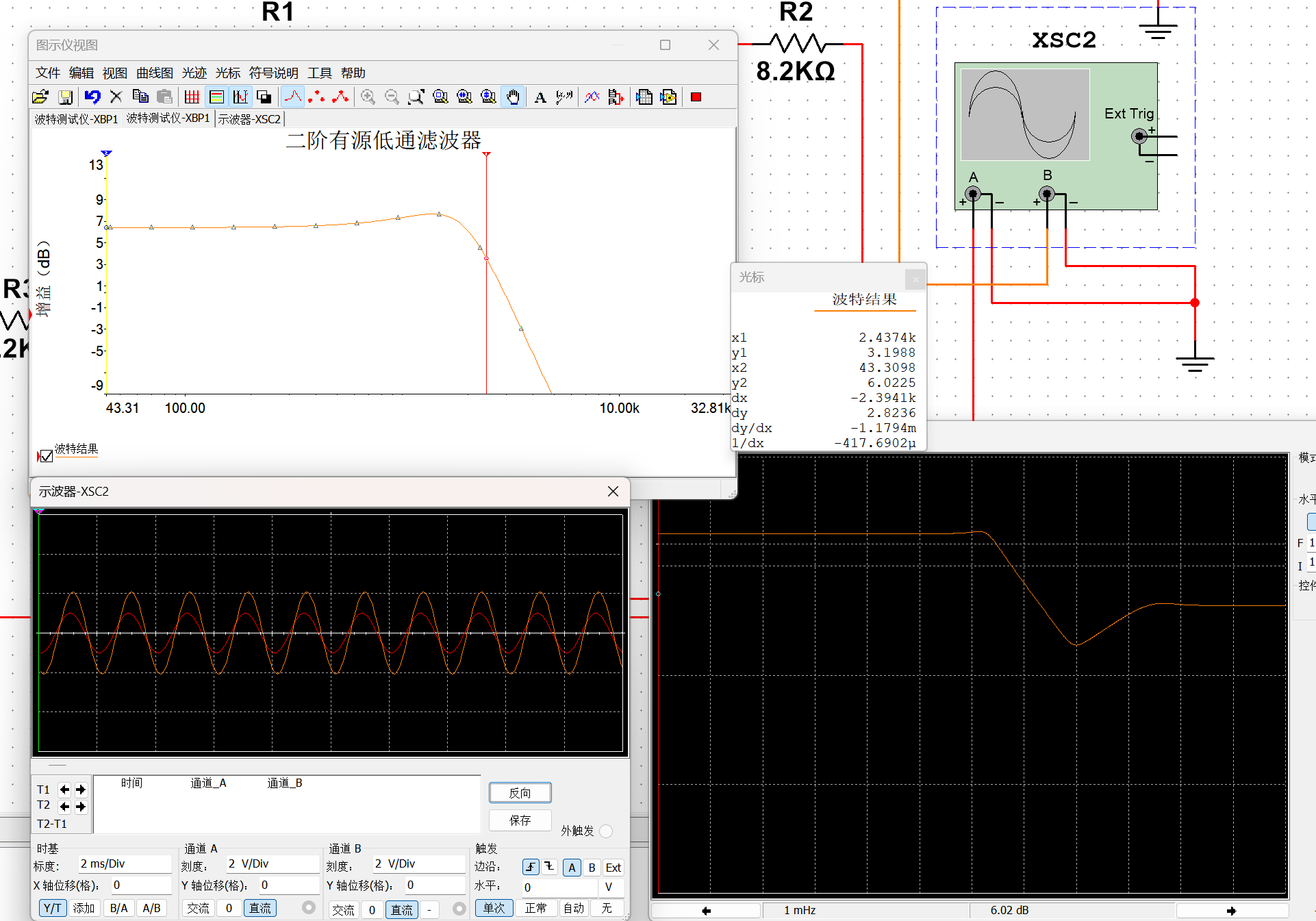Viewport: 1316px width, 921px height.
Task: Click the red cursor marker atop graph
Action: point(486,154)
